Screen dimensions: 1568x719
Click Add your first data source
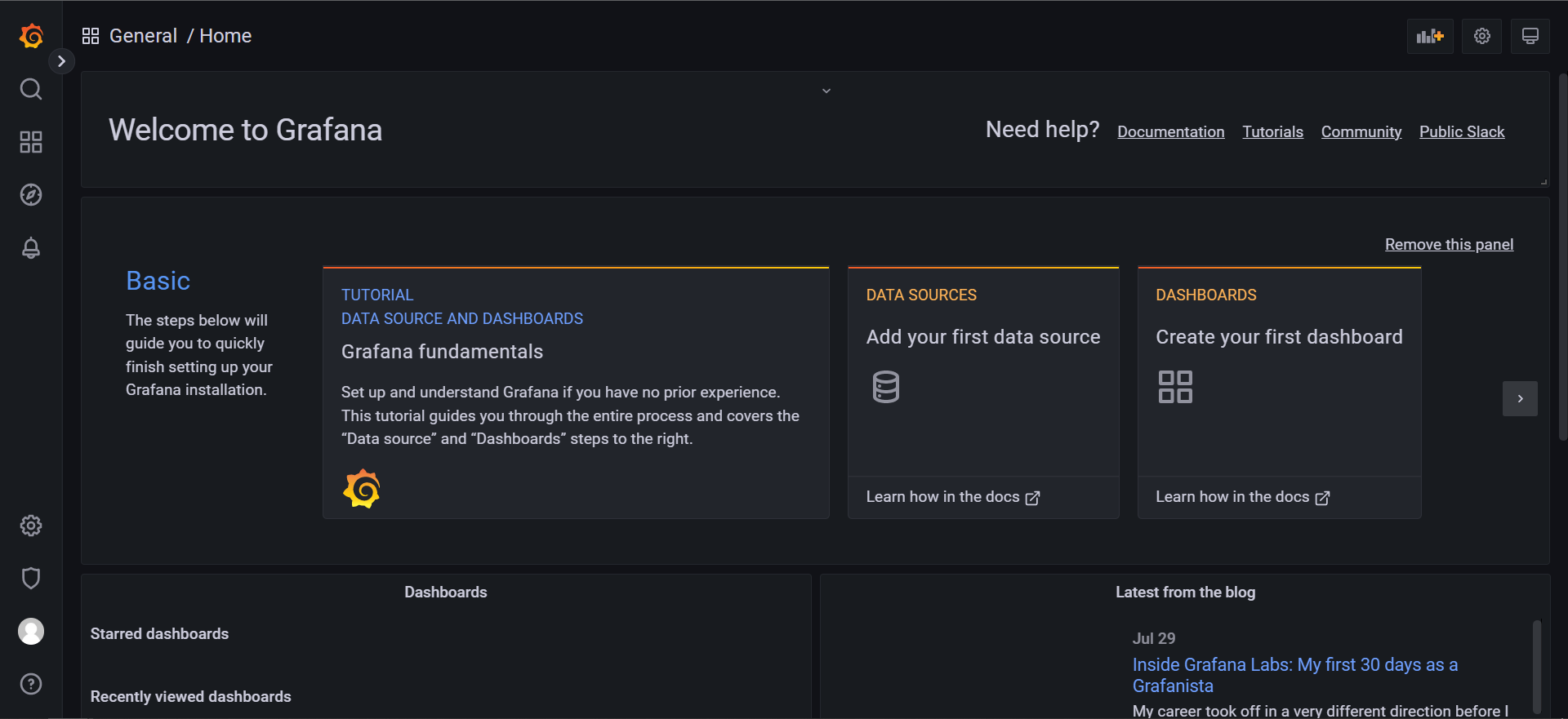983,337
